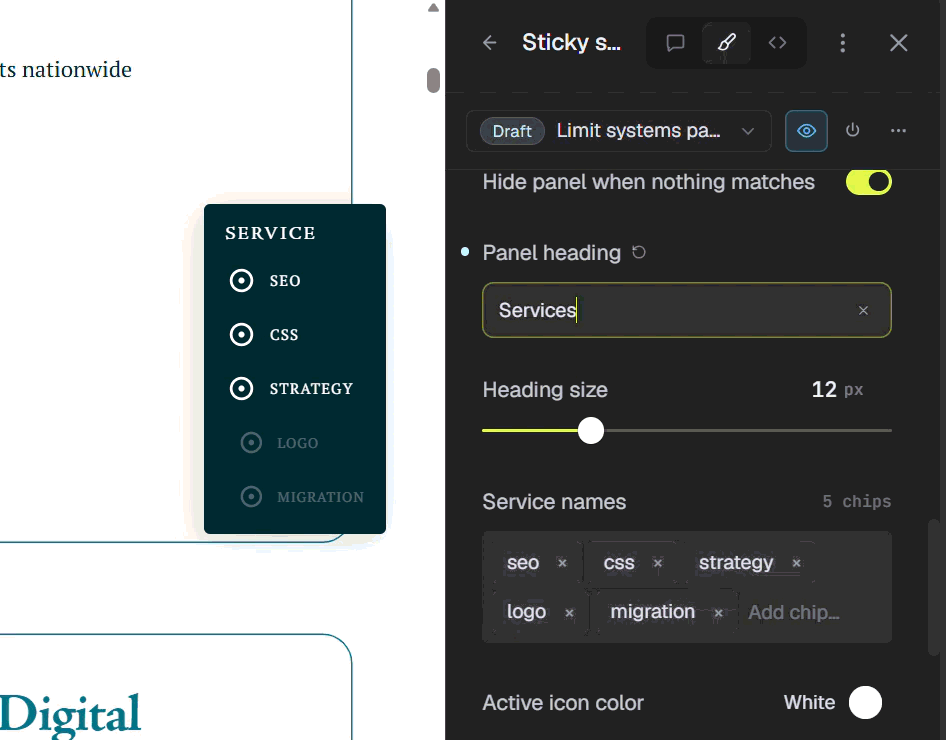Image resolution: width=946 pixels, height=740 pixels.
Task: Click the Heading size value 12
Action: coord(824,390)
